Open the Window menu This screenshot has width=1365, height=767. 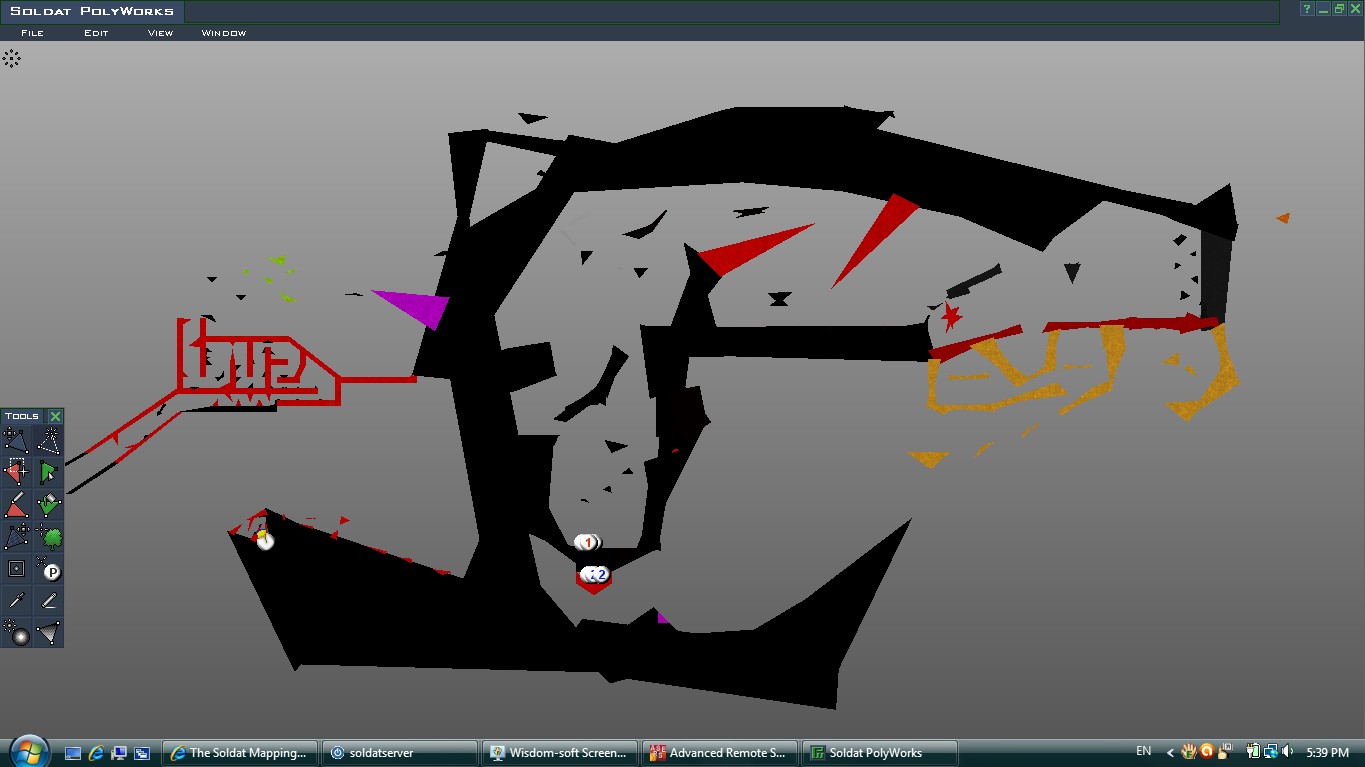tap(223, 33)
